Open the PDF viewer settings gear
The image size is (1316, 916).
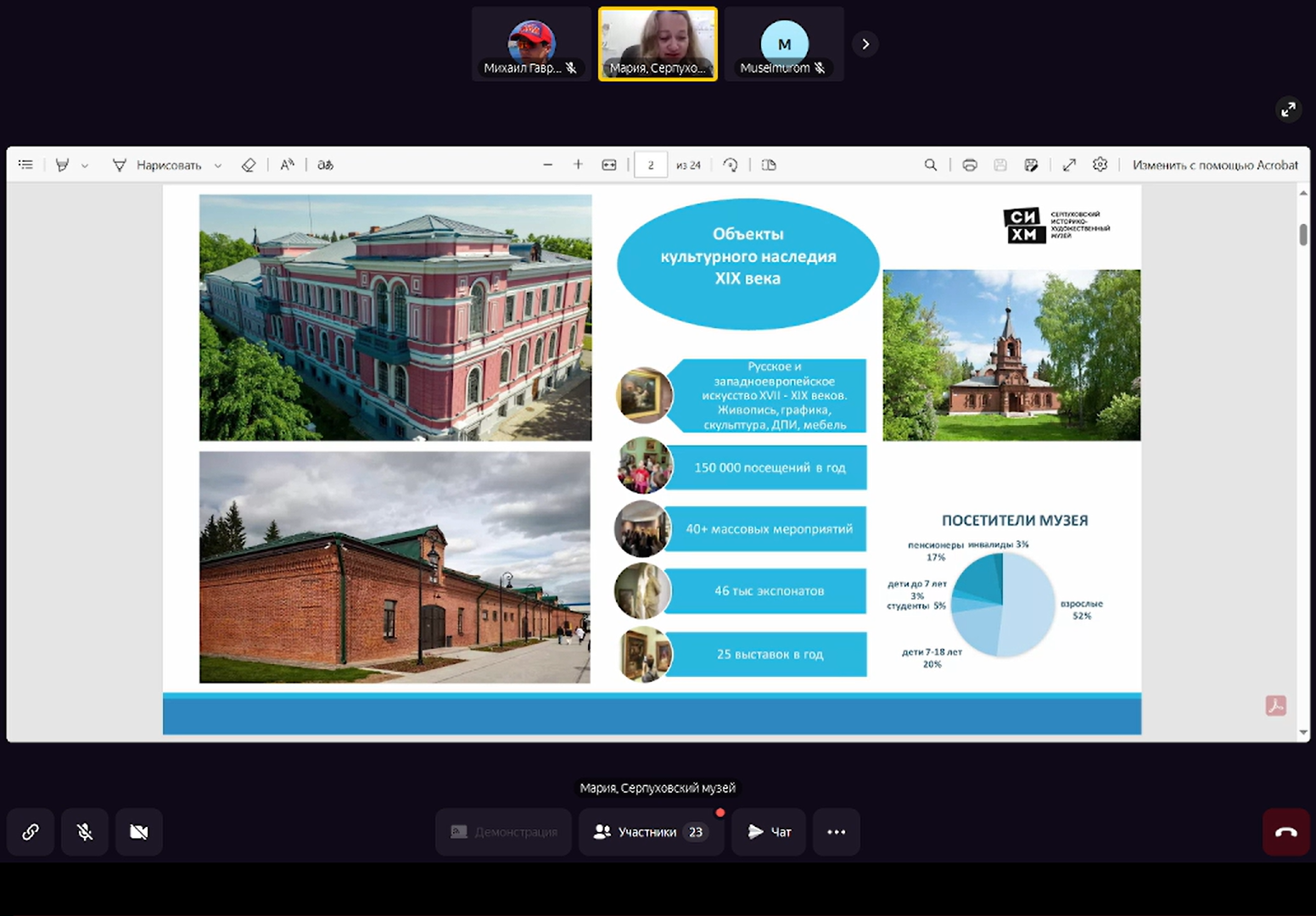pos(1100,165)
